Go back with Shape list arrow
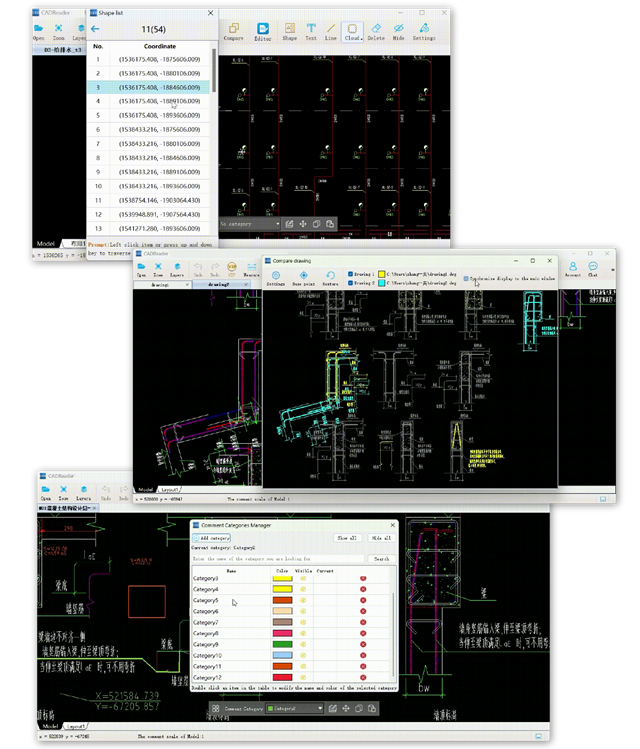 point(95,29)
